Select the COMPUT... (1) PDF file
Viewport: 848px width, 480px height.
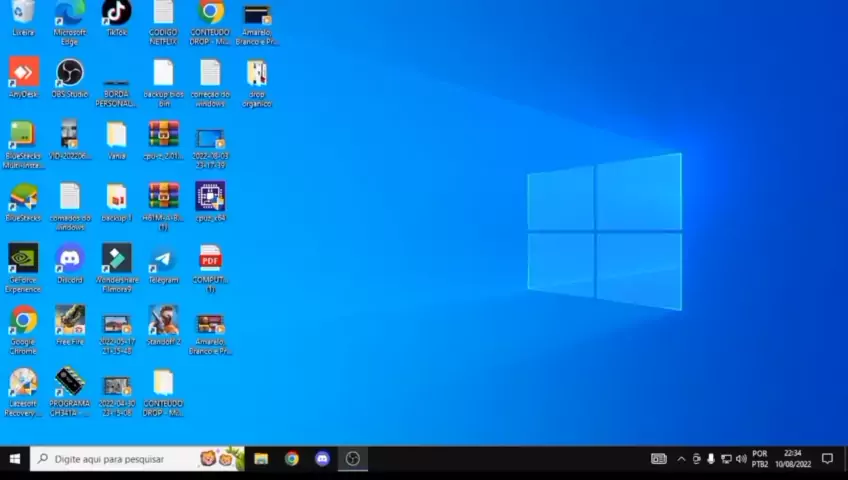click(210, 268)
